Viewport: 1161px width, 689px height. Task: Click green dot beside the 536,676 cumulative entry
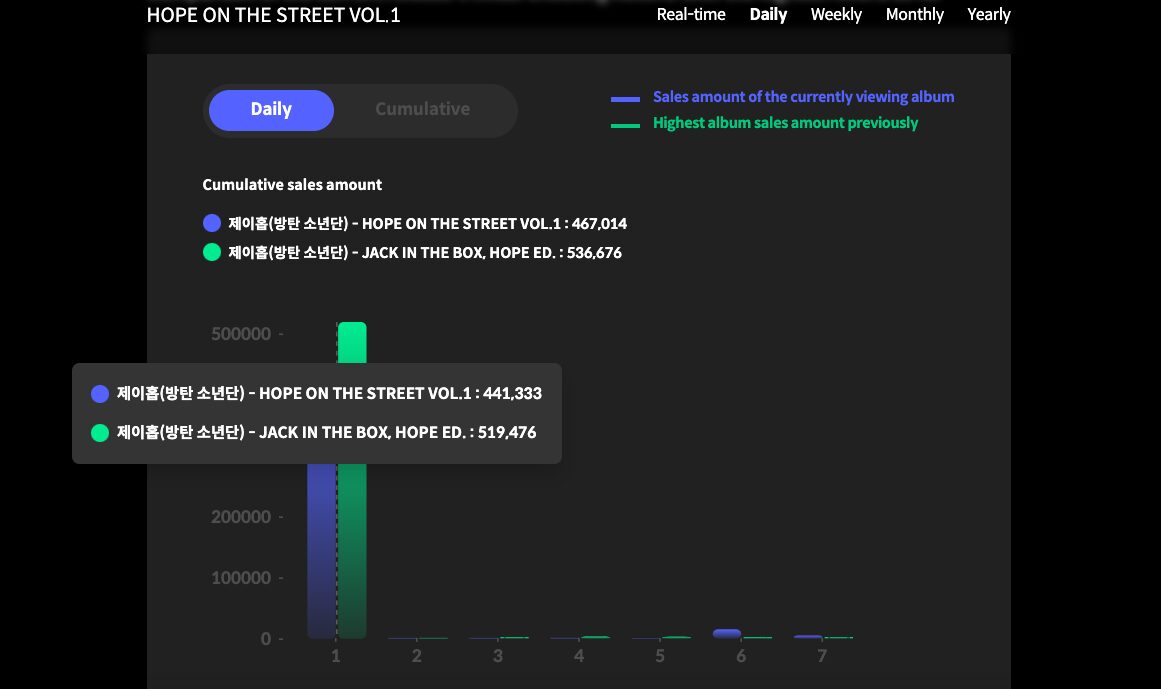pos(211,253)
